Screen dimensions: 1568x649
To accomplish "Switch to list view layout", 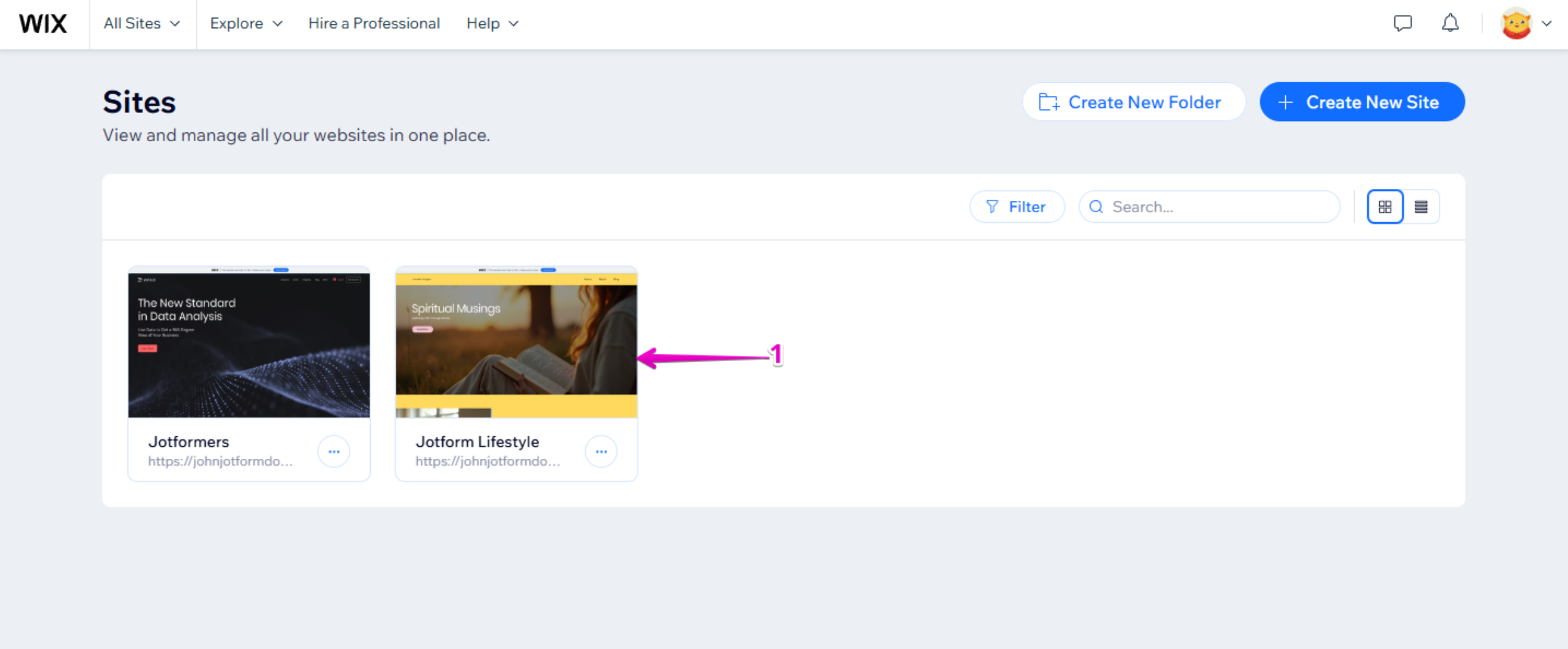I will pos(1422,206).
